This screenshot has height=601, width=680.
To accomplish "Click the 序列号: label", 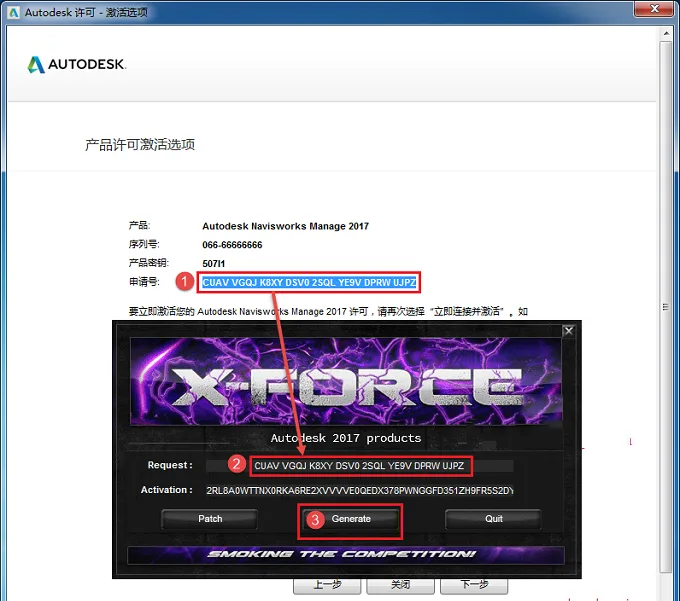I will [x=144, y=245].
